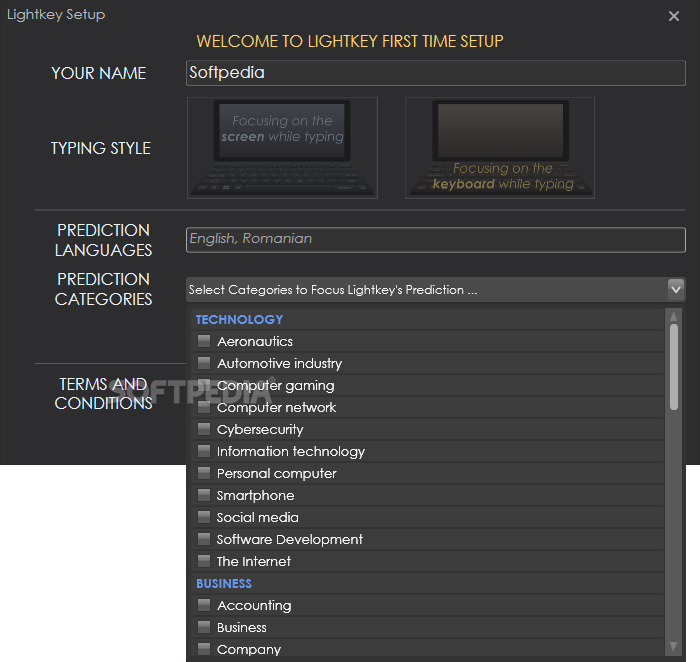Tick the Automotive industry checkbox

pyautogui.click(x=204, y=363)
